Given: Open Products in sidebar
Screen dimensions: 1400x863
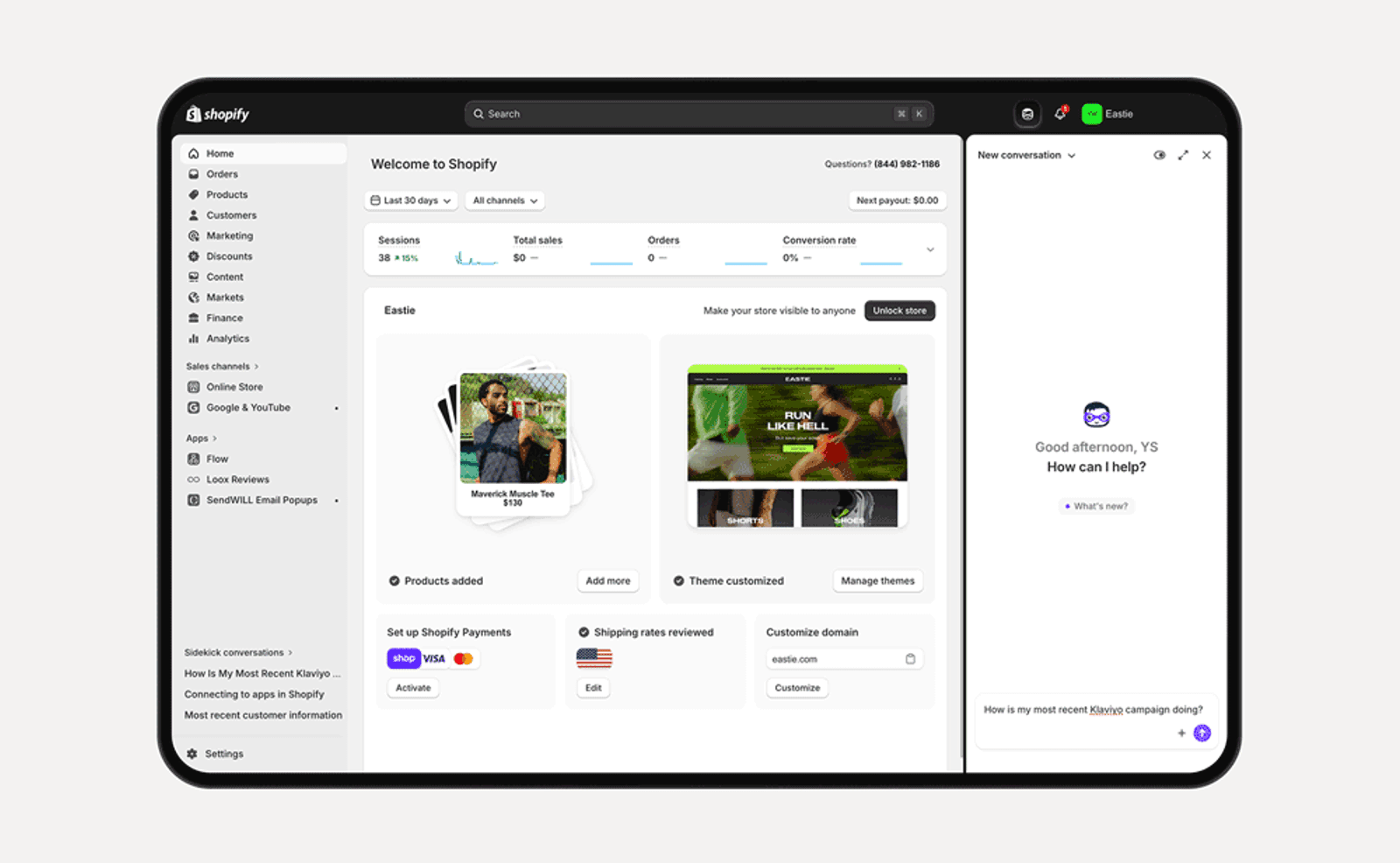Looking at the screenshot, I should pos(262,194).
